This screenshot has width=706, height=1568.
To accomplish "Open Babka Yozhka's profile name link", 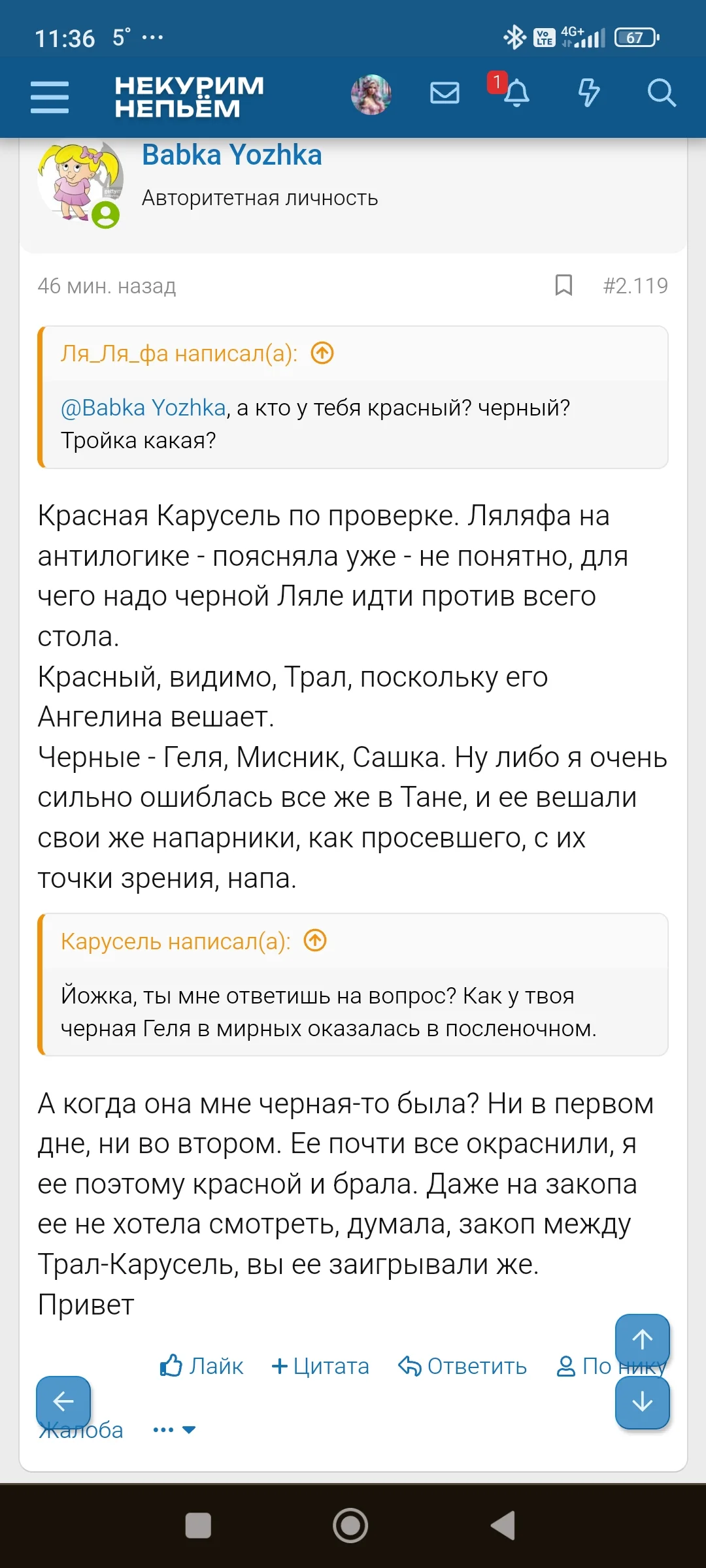I will pyautogui.click(x=232, y=155).
